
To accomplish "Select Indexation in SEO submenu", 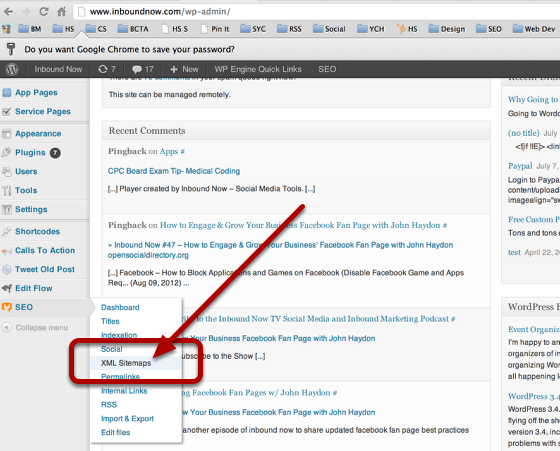I will pyautogui.click(x=119, y=335).
